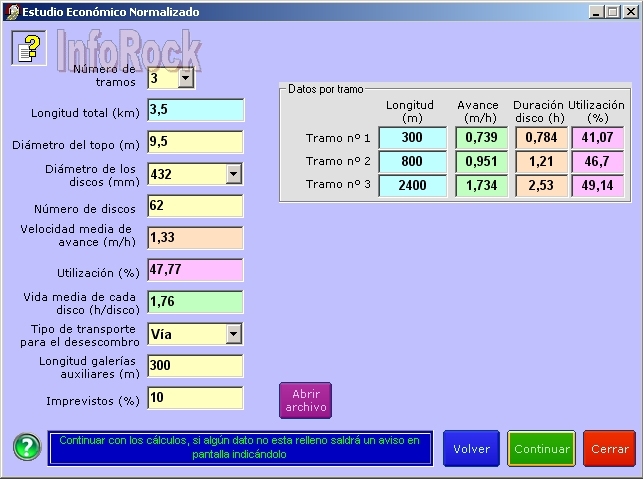Image resolution: width=643 pixels, height=479 pixels.
Task: Select the Utilización (%) field on left
Action: (195, 270)
